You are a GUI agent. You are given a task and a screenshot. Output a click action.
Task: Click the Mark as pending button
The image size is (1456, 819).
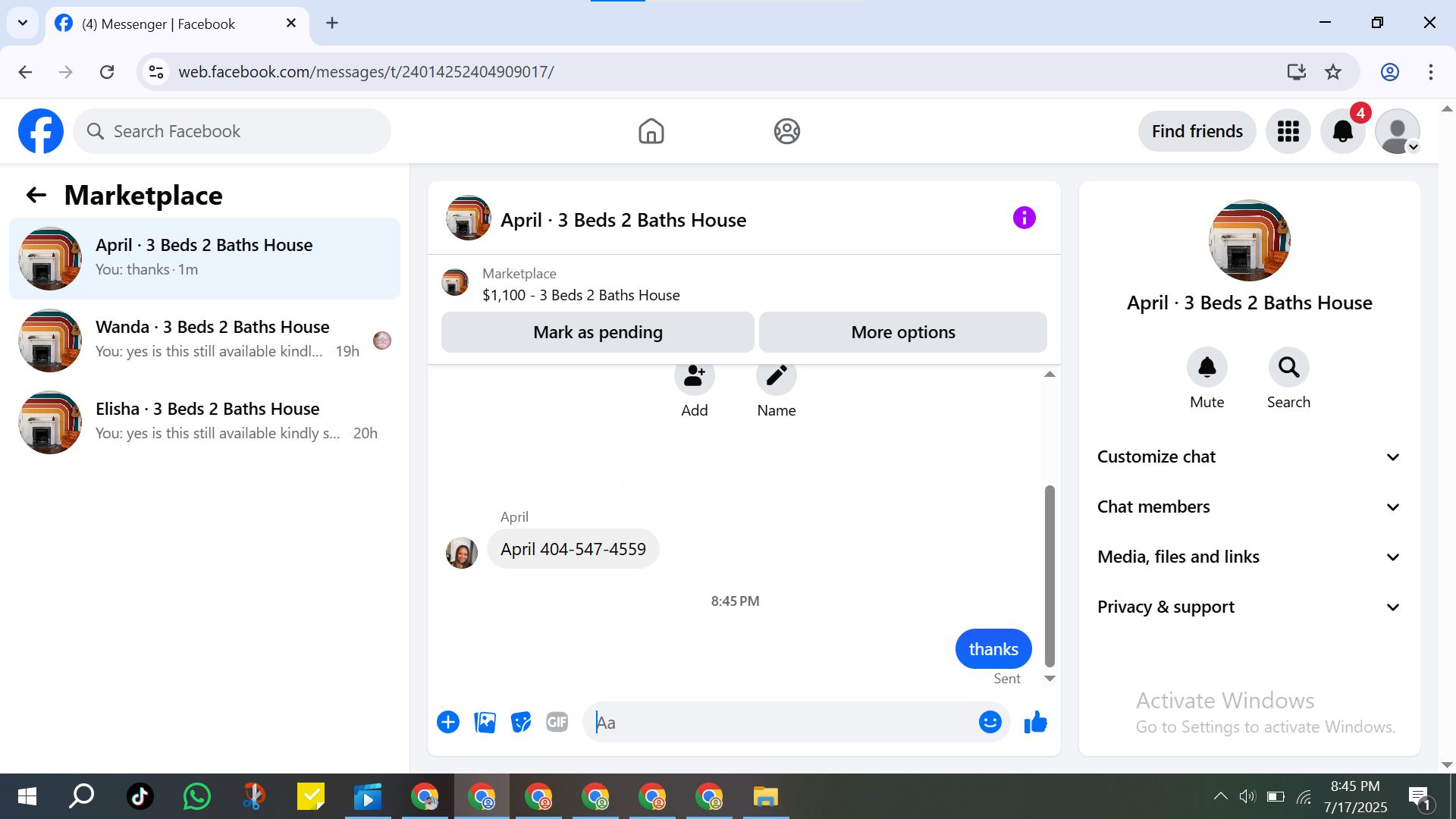[x=598, y=332]
